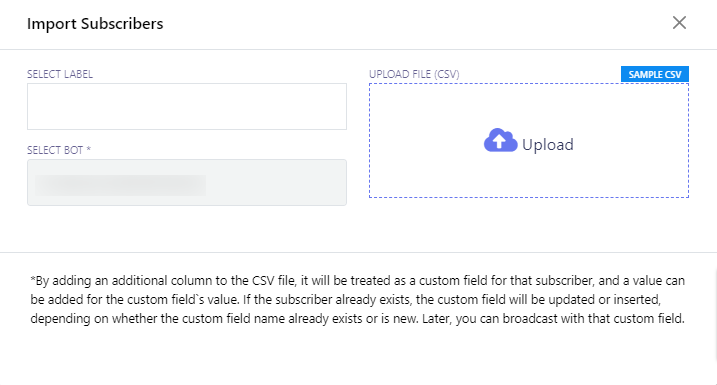This screenshot has width=717, height=385.
Task: Click the footnote's leading asterisk
Action: (32, 278)
